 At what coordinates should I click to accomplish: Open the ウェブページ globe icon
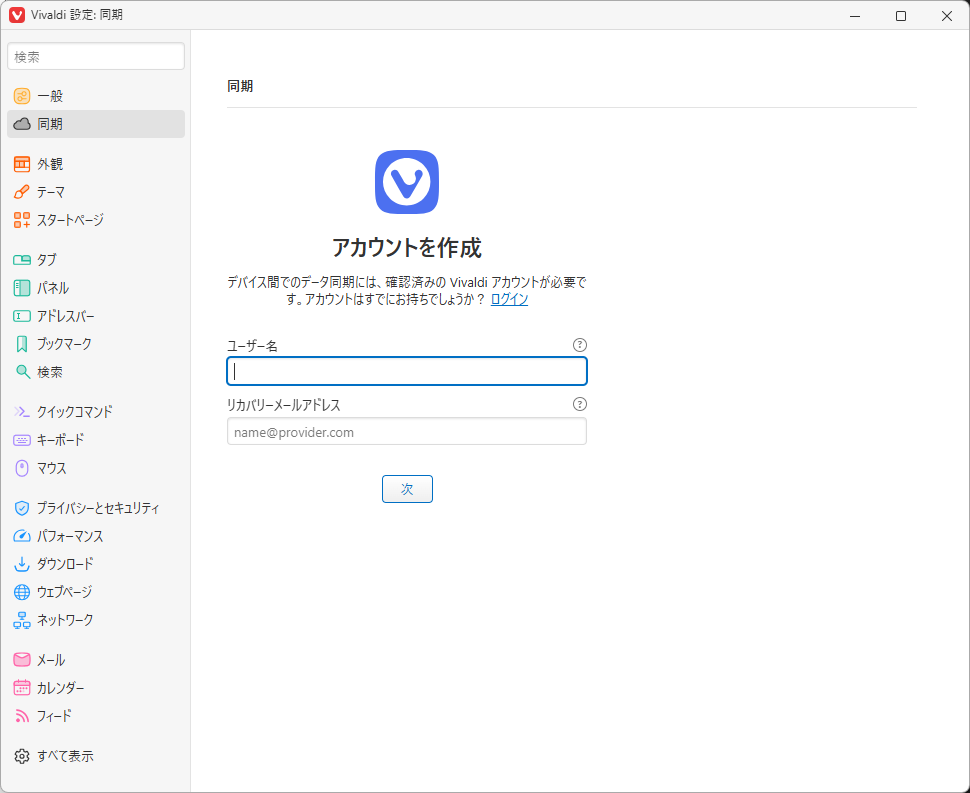click(22, 592)
